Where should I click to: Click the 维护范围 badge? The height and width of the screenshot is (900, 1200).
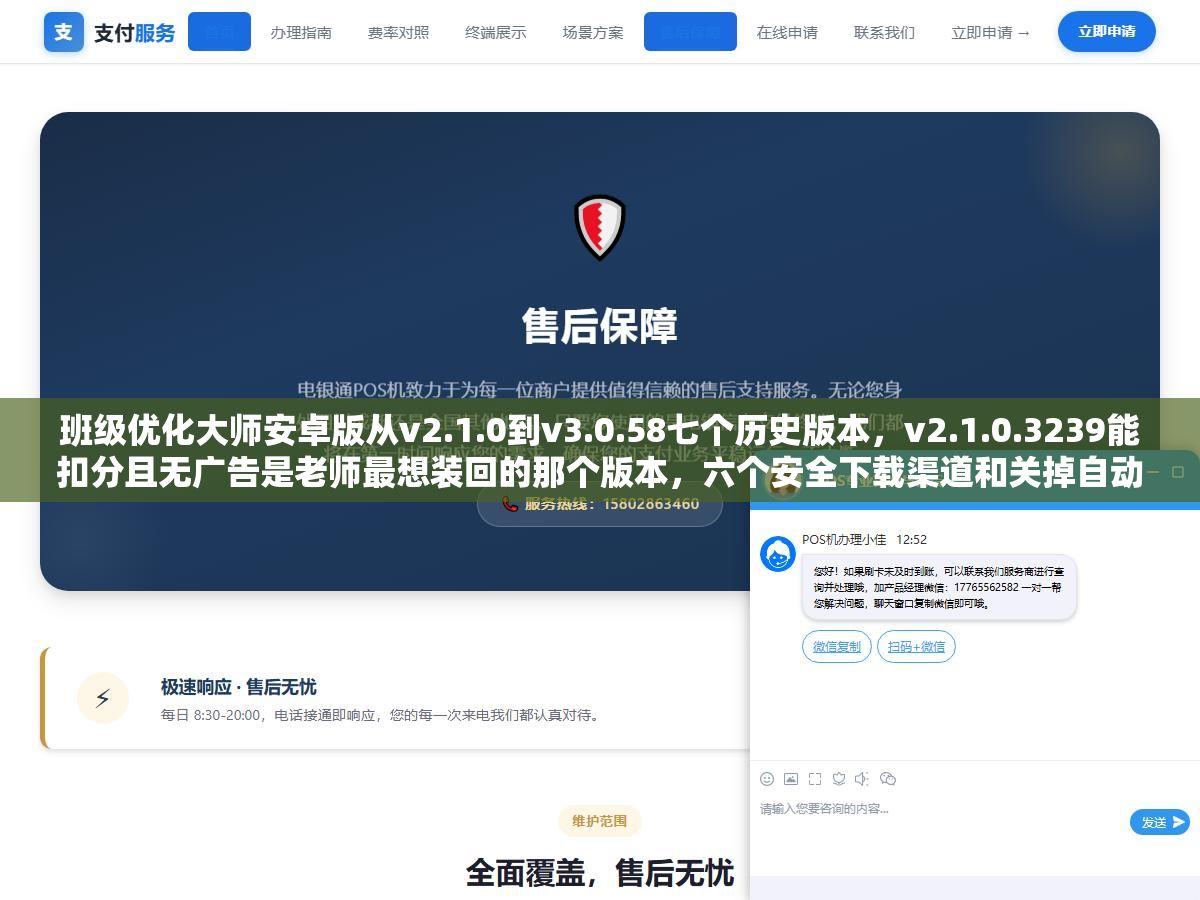point(600,821)
